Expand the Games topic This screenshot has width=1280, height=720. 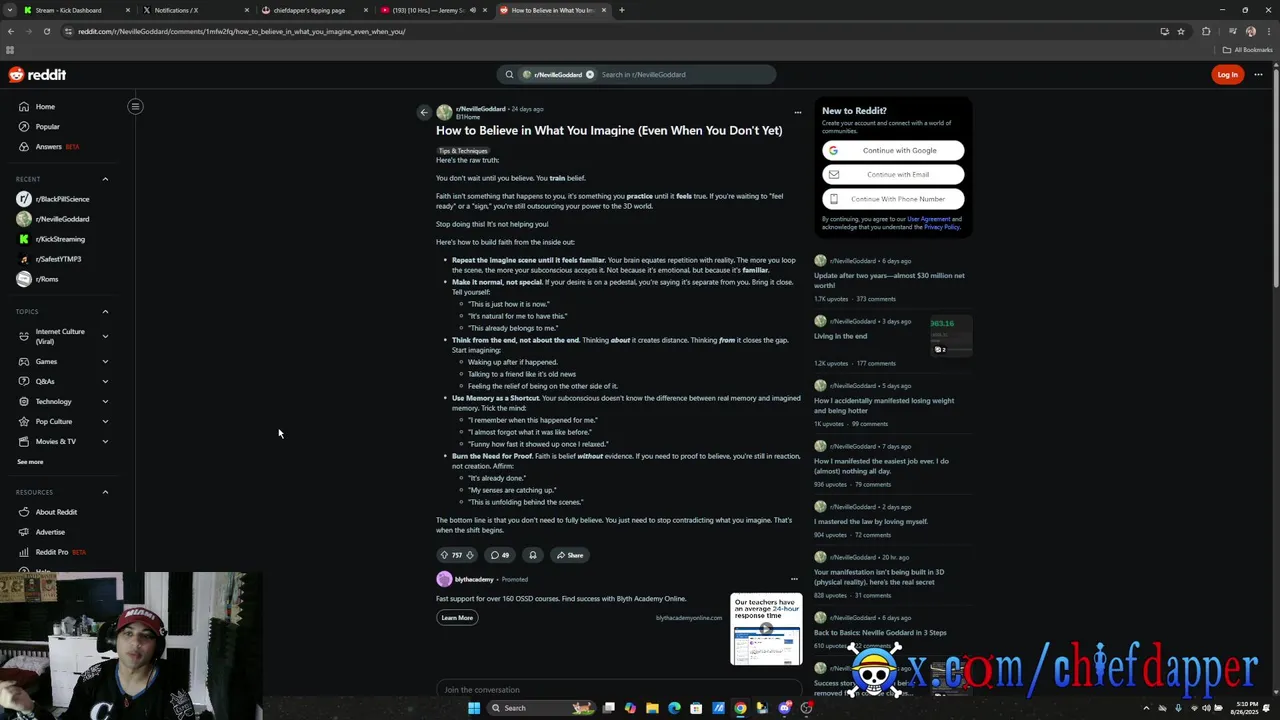(105, 362)
